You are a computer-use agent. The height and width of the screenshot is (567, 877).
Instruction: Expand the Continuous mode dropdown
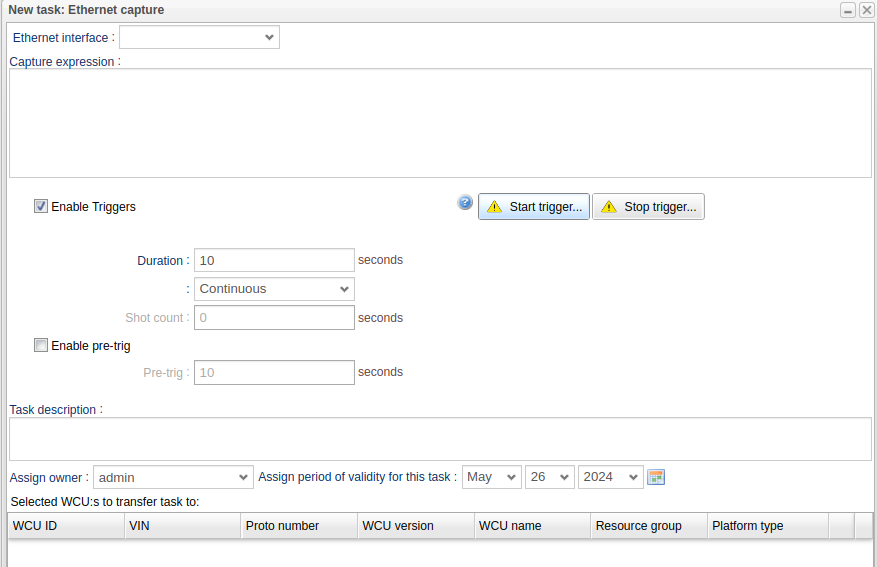pyautogui.click(x=274, y=289)
